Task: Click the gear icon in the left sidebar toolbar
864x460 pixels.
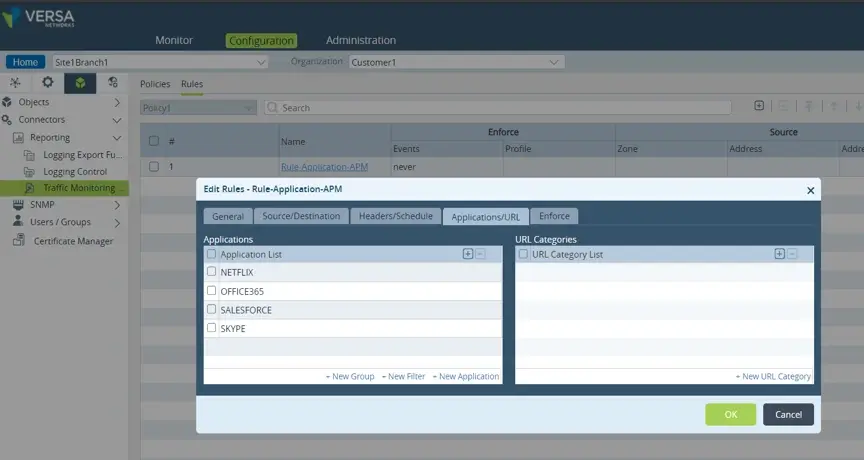Action: [47, 82]
